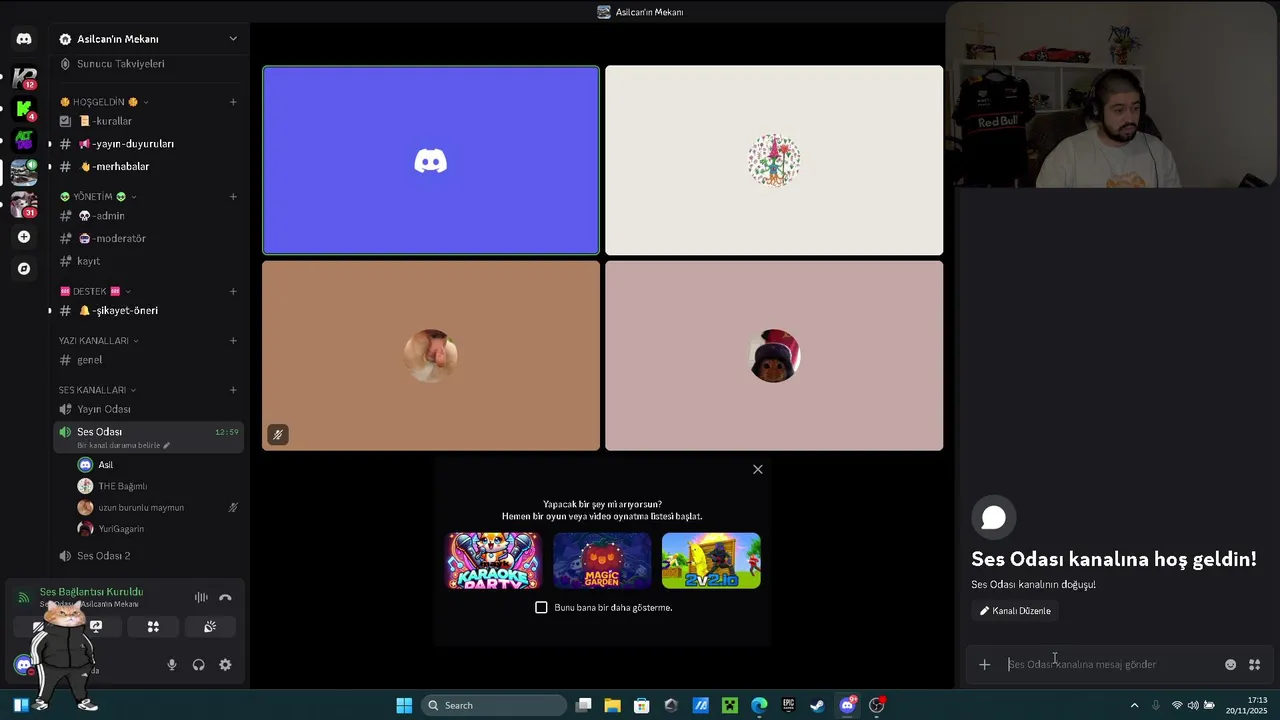
Task: Open user settings gear icon
Action: (x=225, y=665)
